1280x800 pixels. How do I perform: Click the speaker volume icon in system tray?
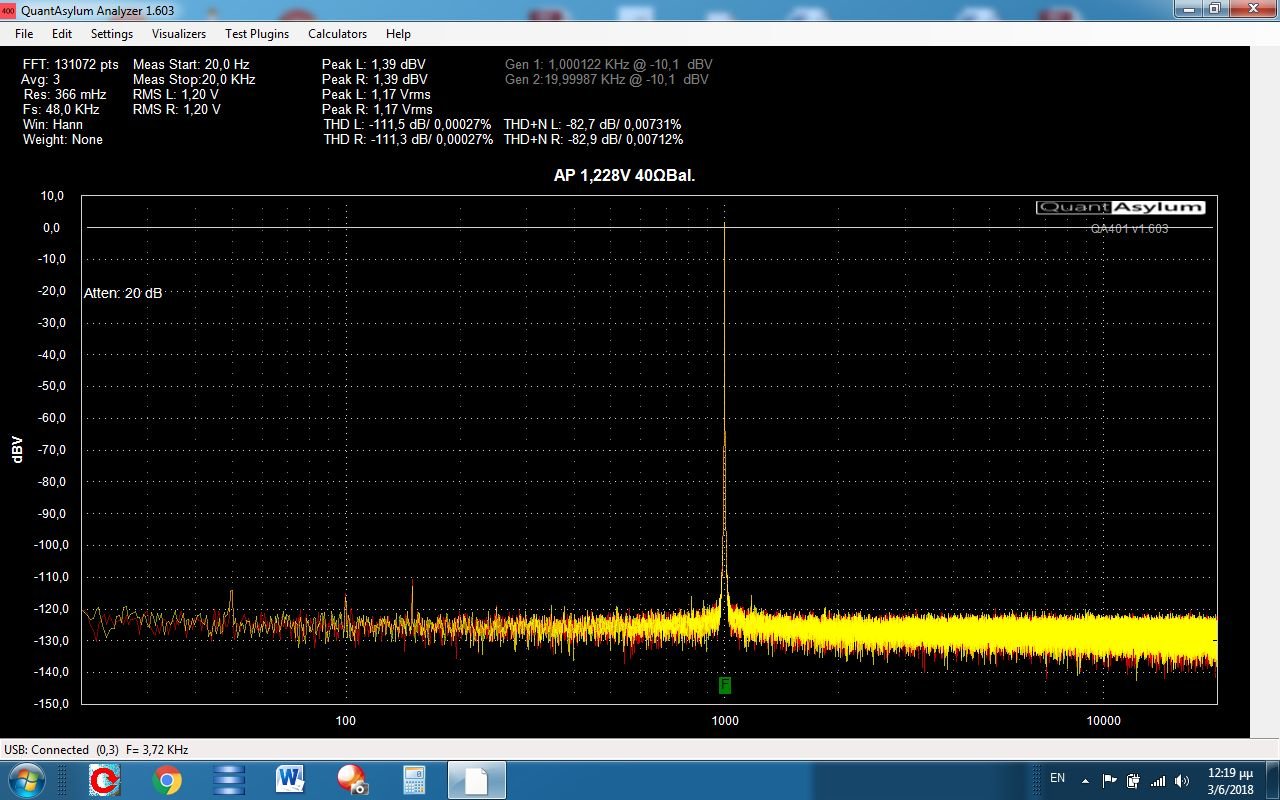[1182, 780]
